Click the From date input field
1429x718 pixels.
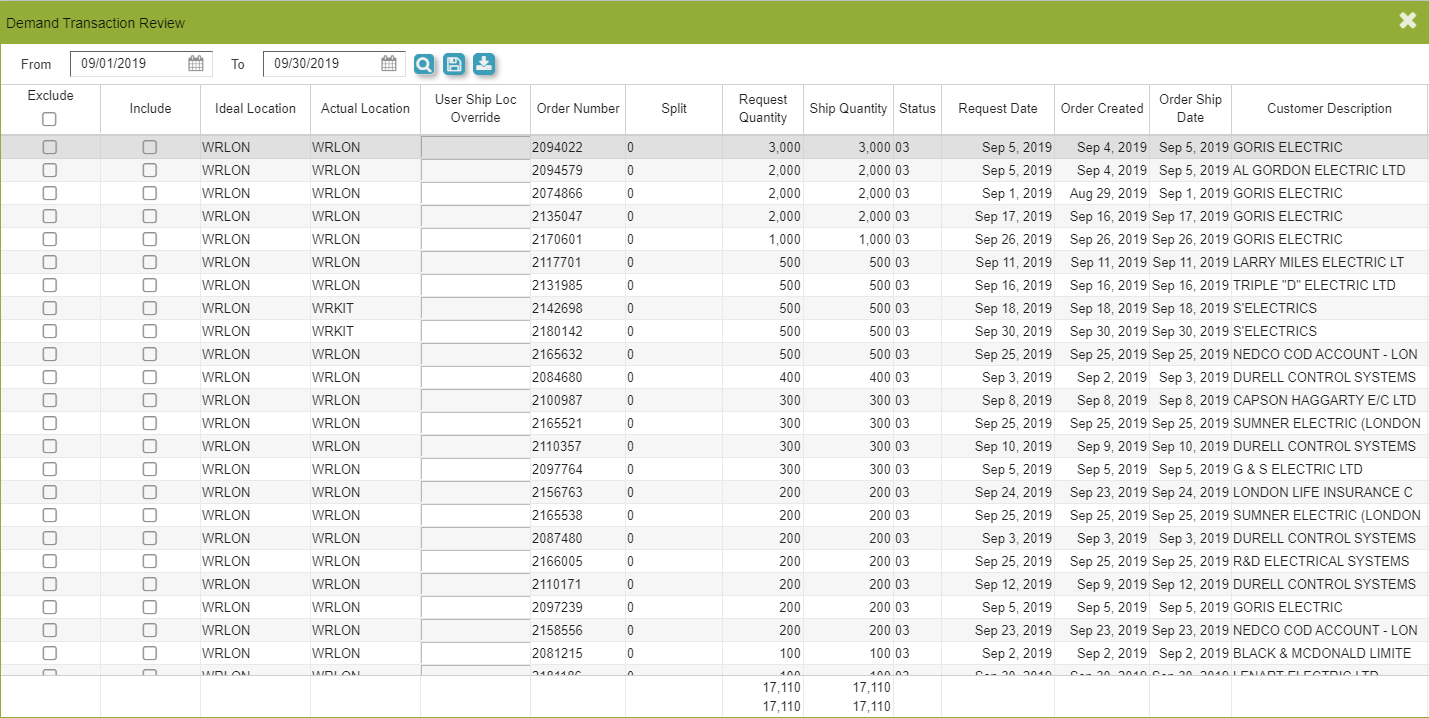pyautogui.click(x=130, y=64)
